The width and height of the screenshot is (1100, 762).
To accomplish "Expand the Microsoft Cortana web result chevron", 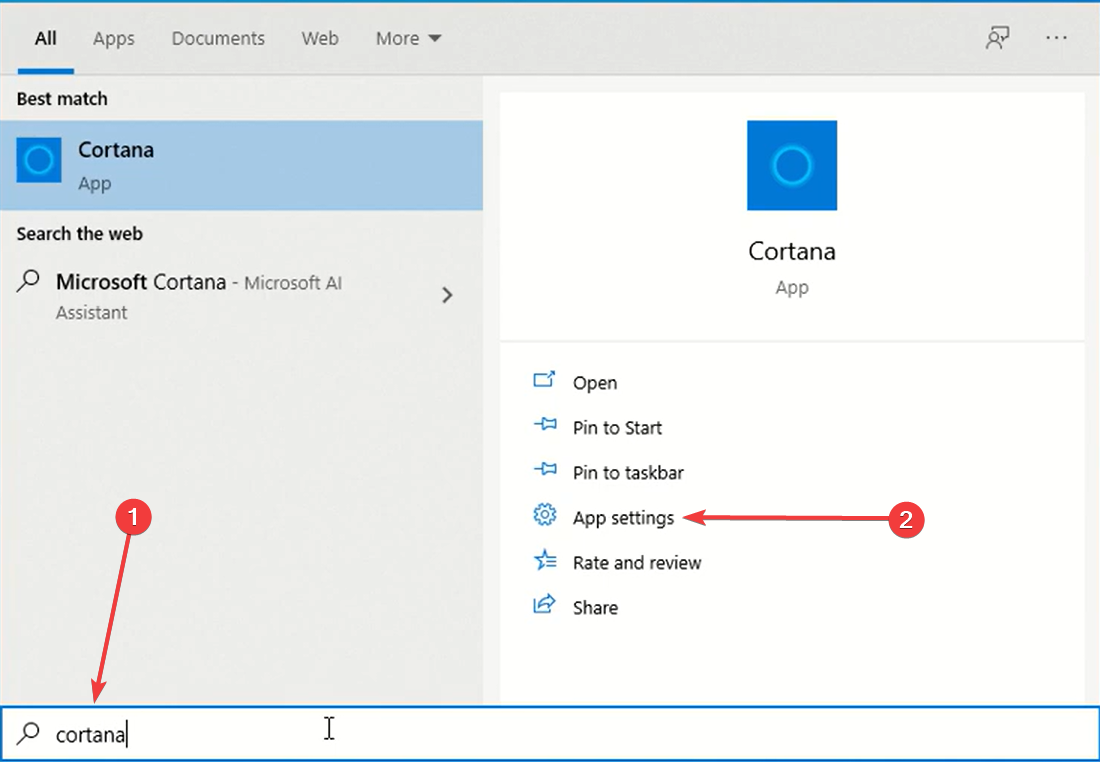I will click(447, 295).
